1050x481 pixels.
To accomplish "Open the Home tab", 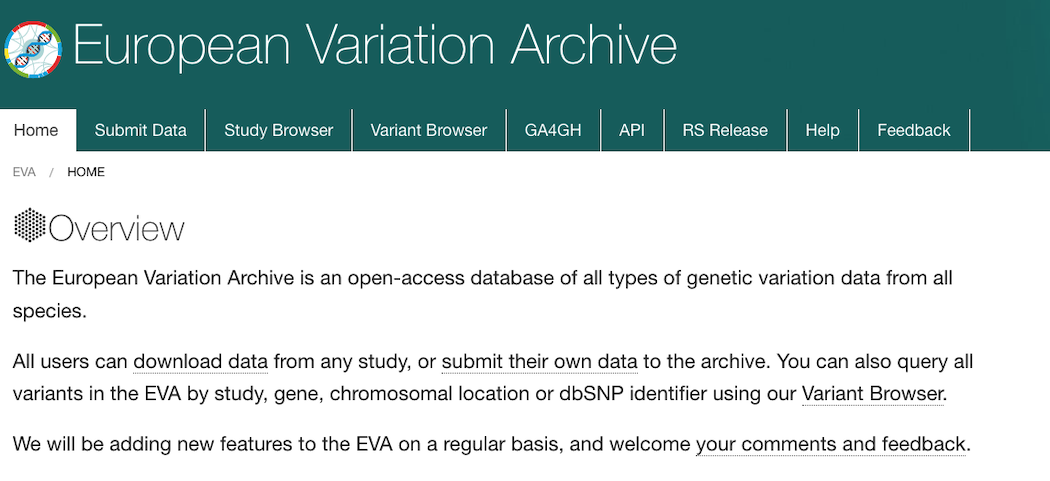I will (36, 130).
